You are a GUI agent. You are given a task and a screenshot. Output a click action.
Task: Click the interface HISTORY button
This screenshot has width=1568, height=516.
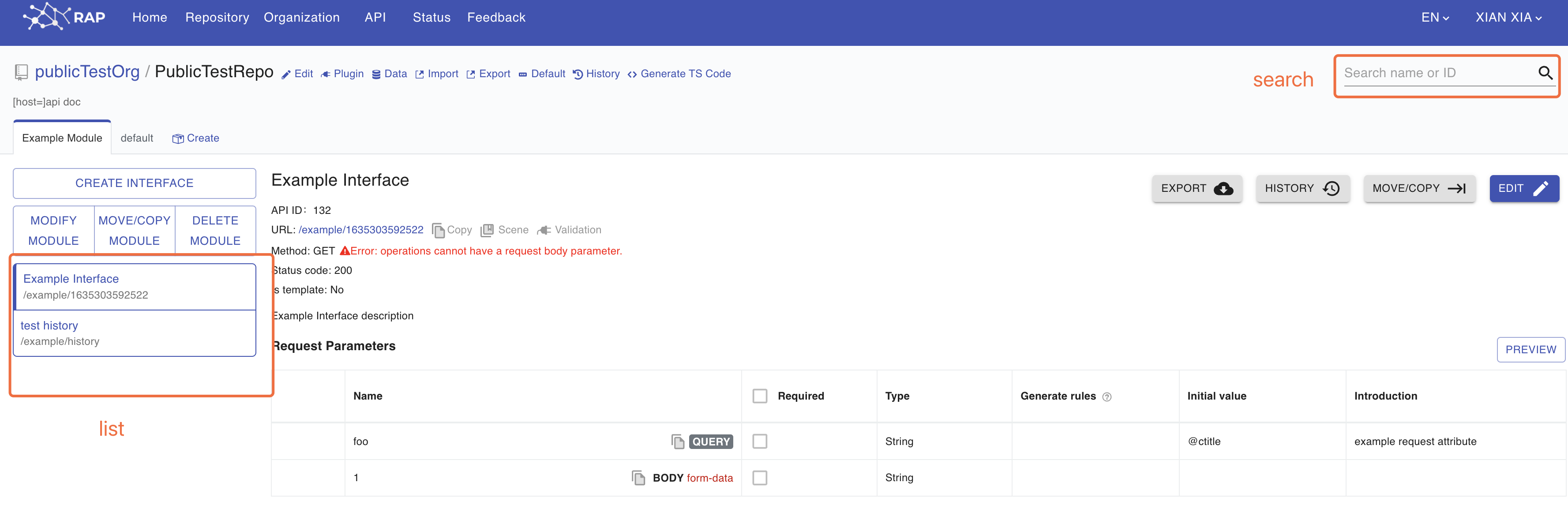1302,189
